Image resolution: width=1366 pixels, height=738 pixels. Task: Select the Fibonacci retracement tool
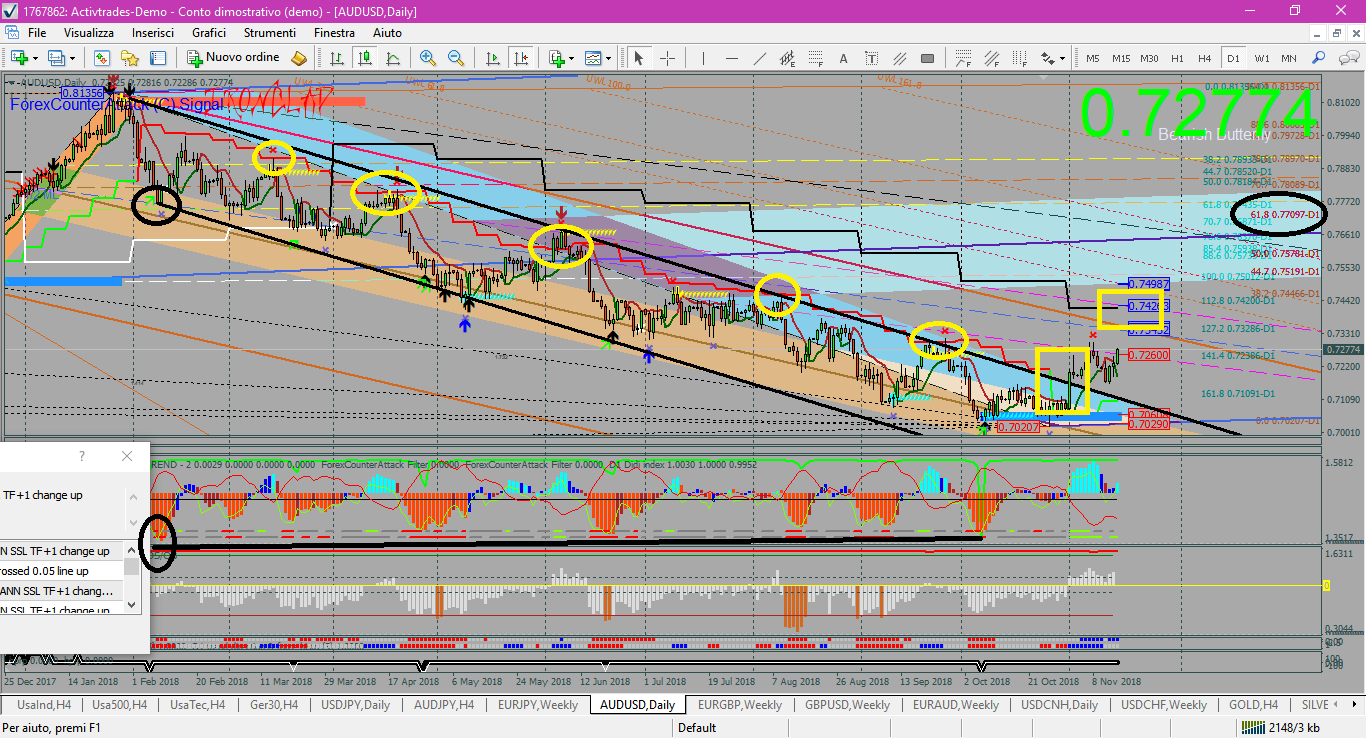[817, 58]
